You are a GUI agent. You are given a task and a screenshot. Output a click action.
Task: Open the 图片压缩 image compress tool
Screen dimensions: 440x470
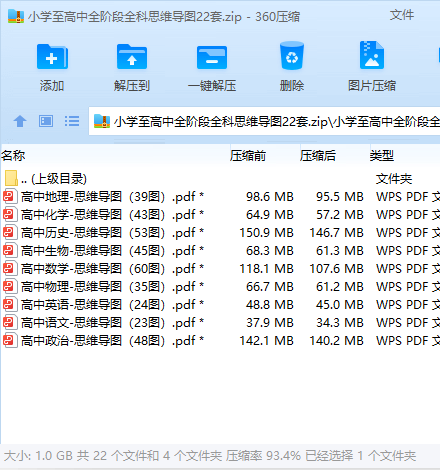pos(372,55)
